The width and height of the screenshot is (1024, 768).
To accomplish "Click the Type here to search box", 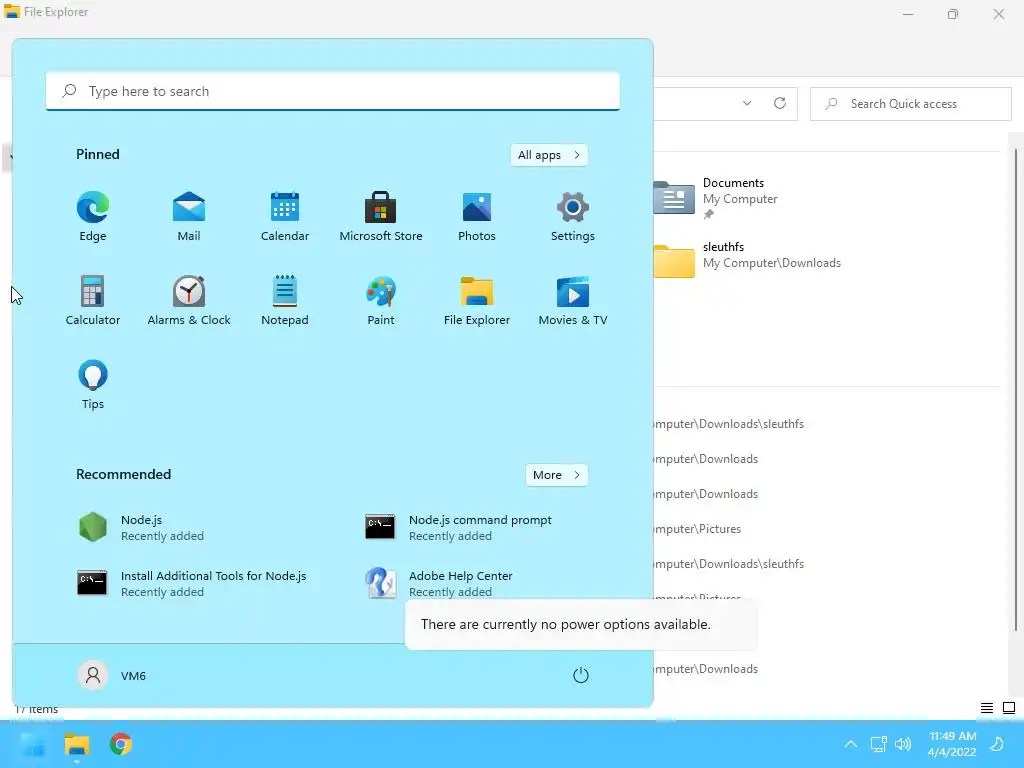I will tap(332, 91).
